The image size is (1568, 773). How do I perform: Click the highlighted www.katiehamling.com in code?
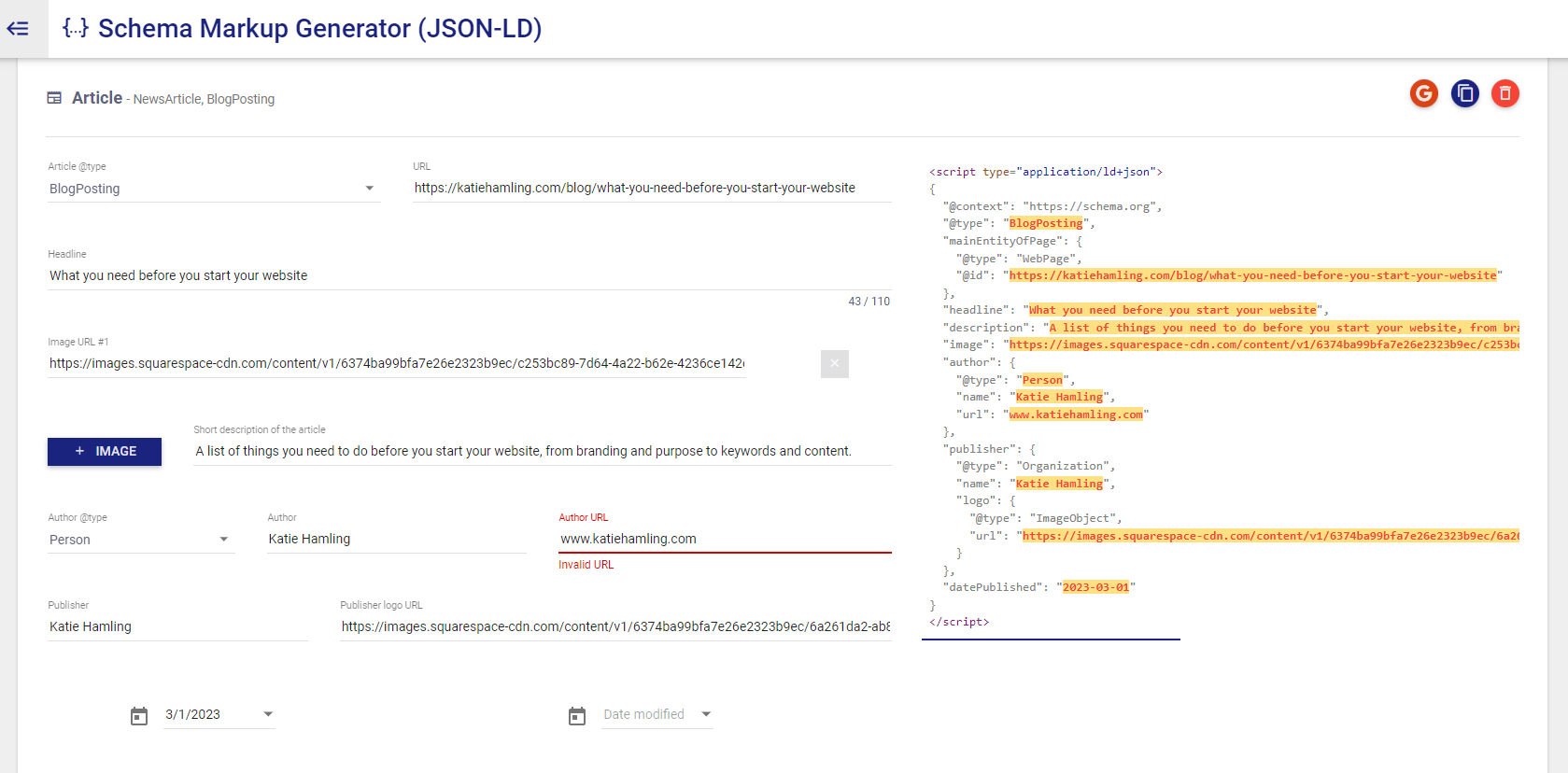point(1076,415)
